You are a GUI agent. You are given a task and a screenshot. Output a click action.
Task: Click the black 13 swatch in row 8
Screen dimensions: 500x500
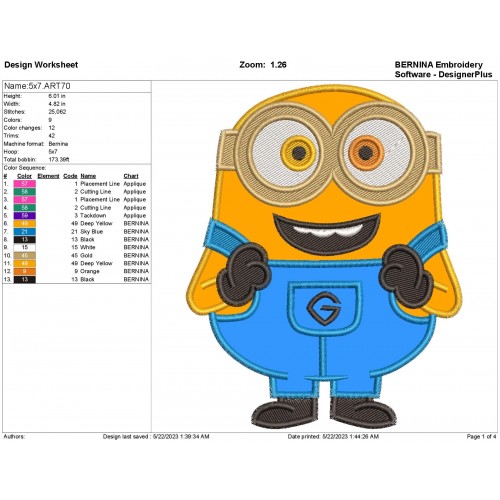tap(25, 240)
